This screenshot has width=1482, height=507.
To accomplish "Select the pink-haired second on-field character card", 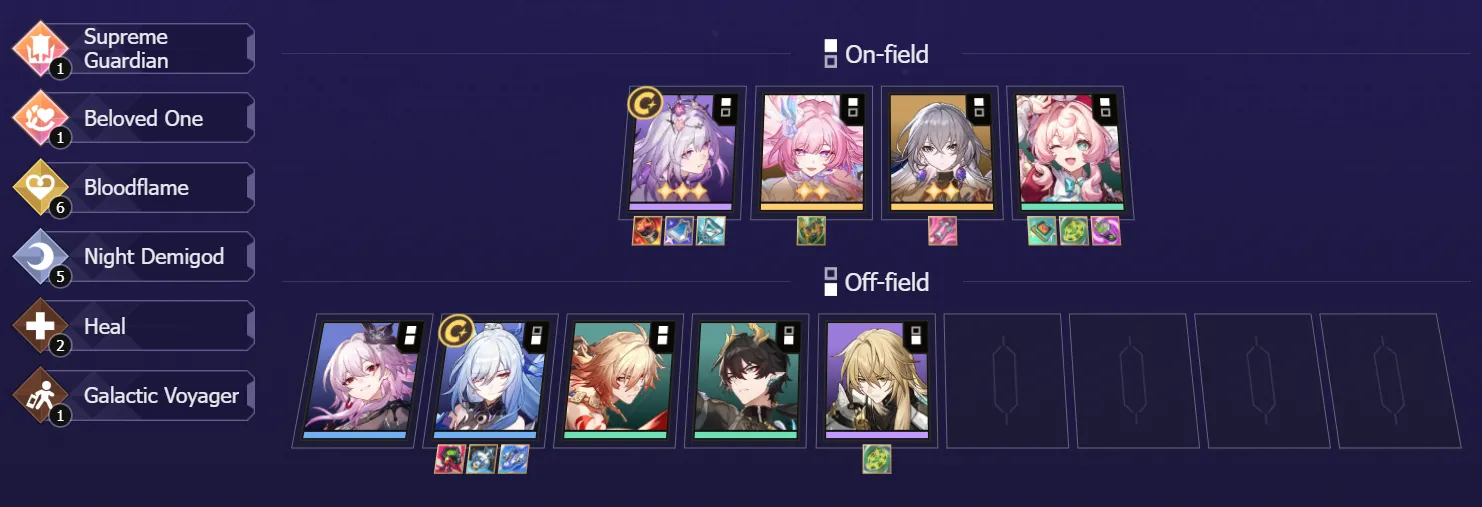I will coord(811,152).
